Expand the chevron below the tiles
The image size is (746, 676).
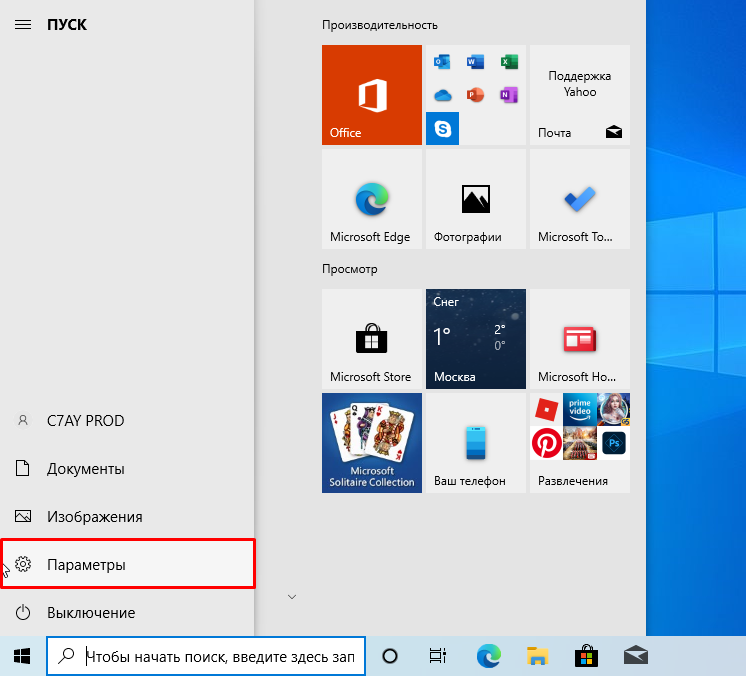pos(292,597)
